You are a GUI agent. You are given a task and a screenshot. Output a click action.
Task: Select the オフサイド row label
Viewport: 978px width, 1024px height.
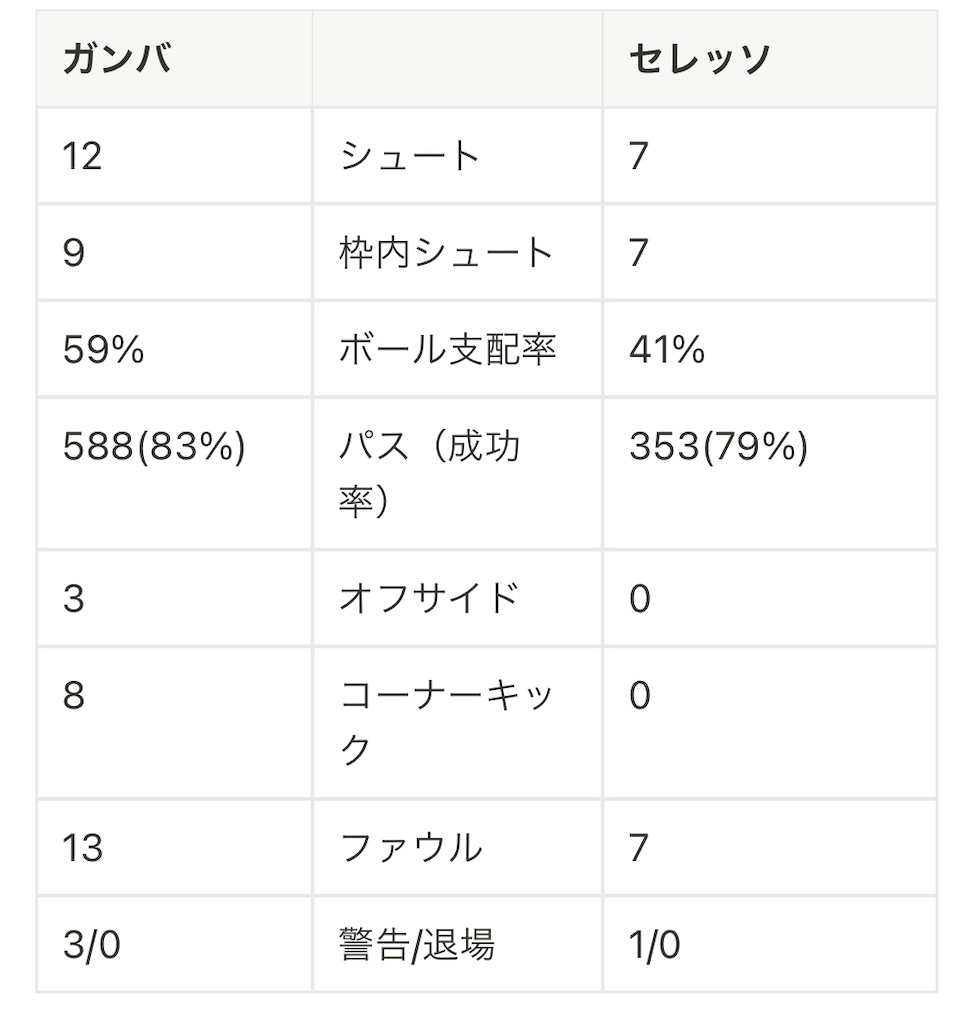pos(429,598)
